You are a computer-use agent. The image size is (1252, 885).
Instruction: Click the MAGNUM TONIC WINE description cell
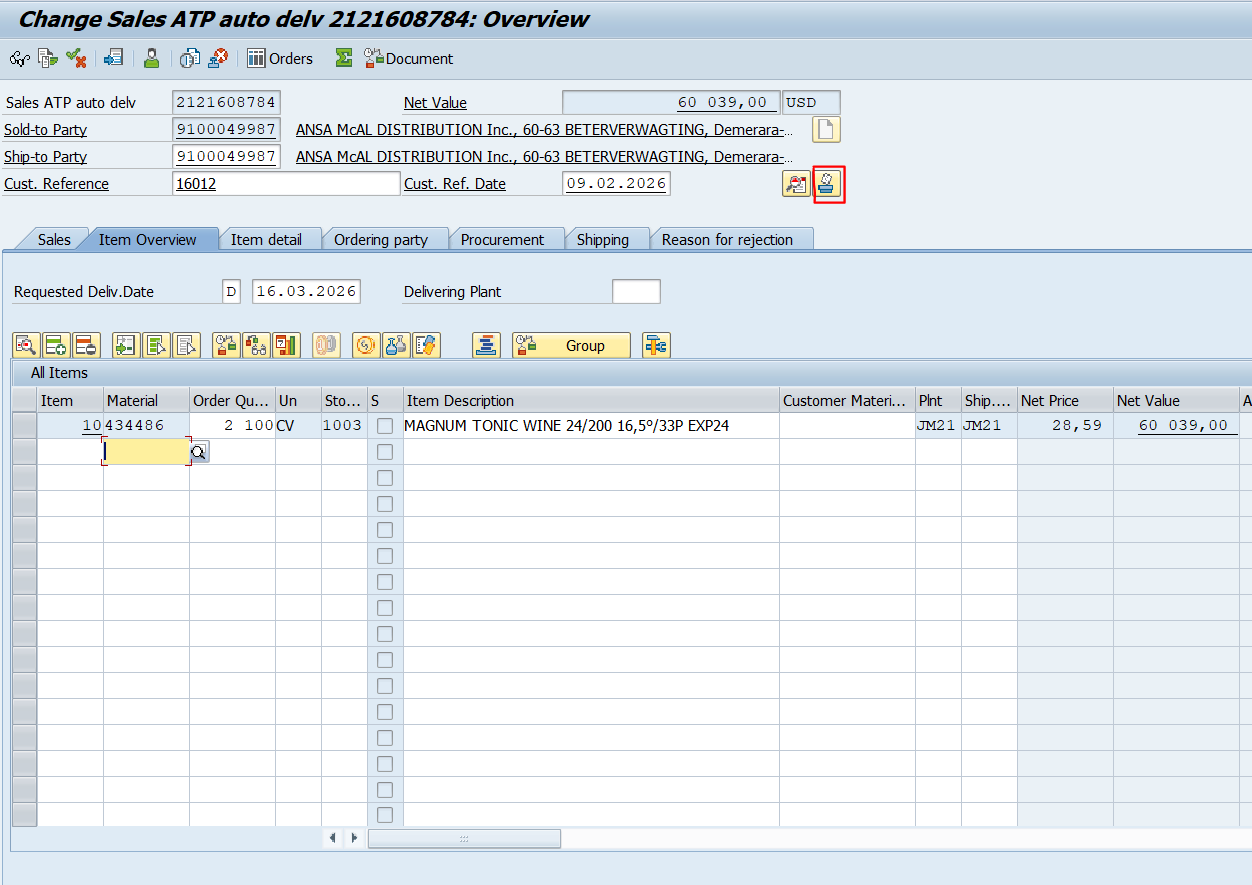[x=591, y=426]
